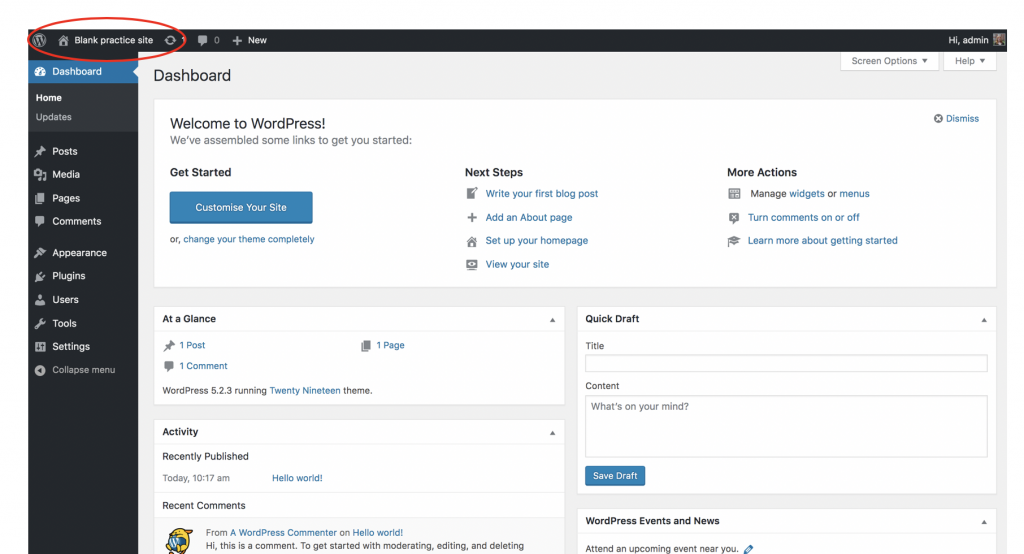Click the menus link in More Actions
This screenshot has height=554, width=1024.
[x=854, y=194]
